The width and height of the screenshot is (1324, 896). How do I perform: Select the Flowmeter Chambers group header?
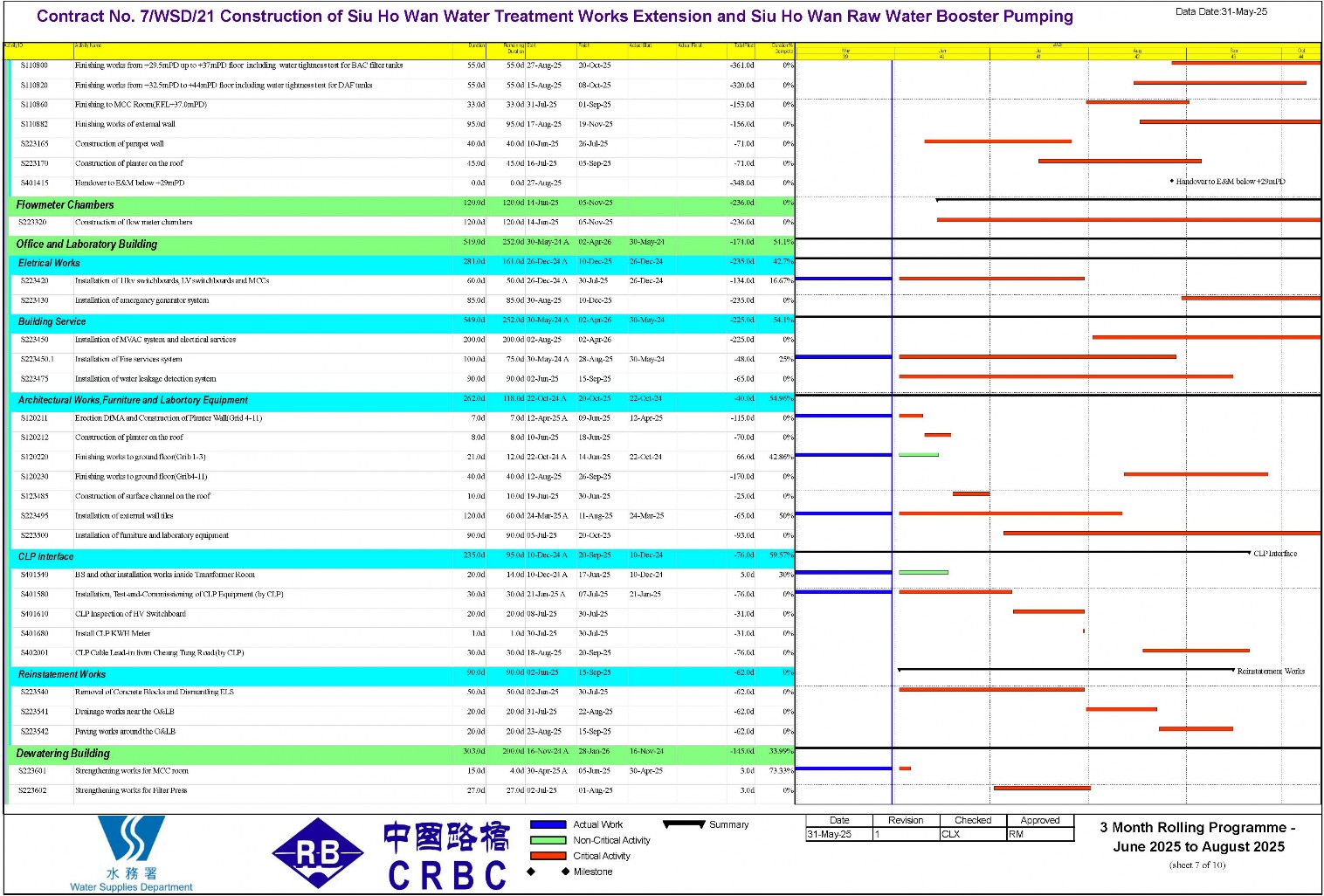coord(65,204)
